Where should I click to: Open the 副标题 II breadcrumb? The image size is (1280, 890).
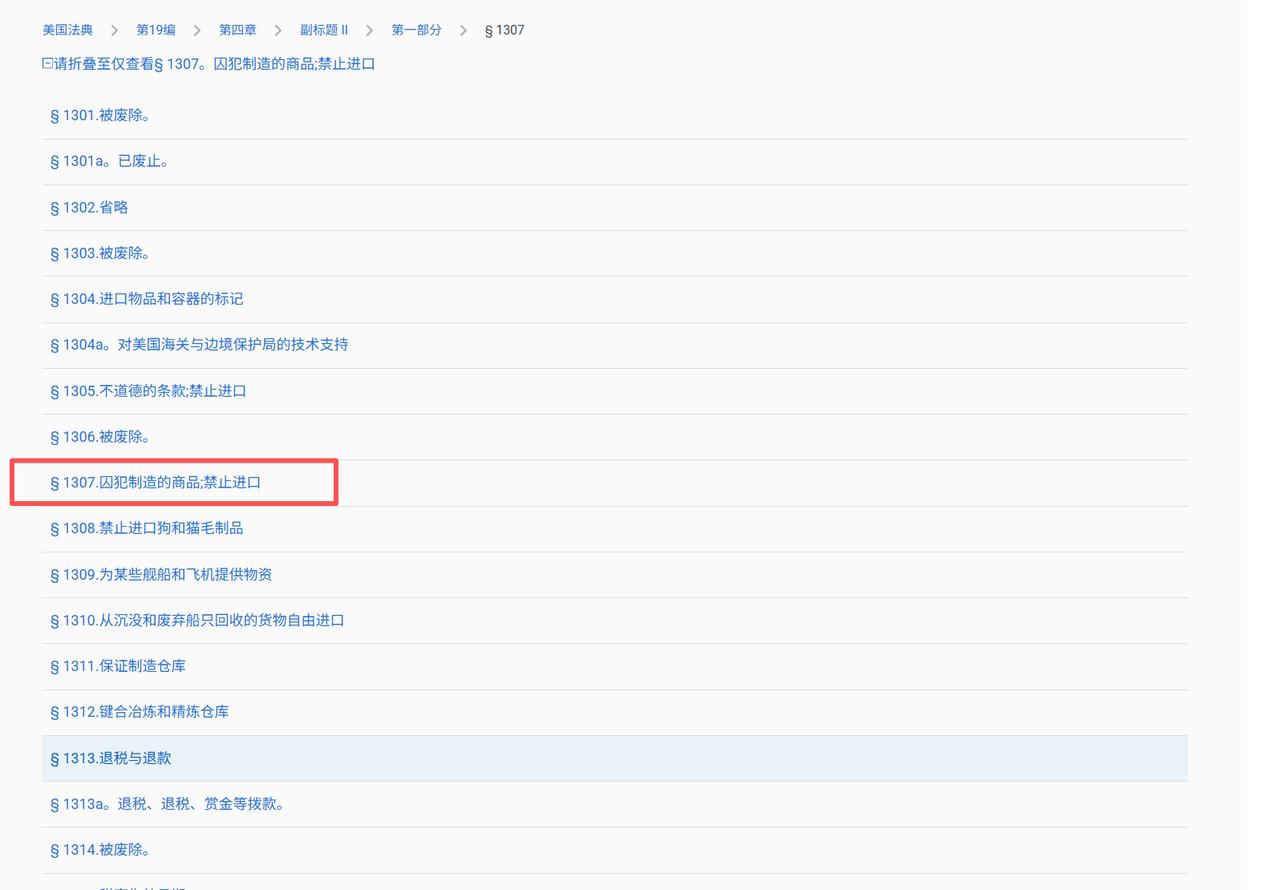[324, 30]
